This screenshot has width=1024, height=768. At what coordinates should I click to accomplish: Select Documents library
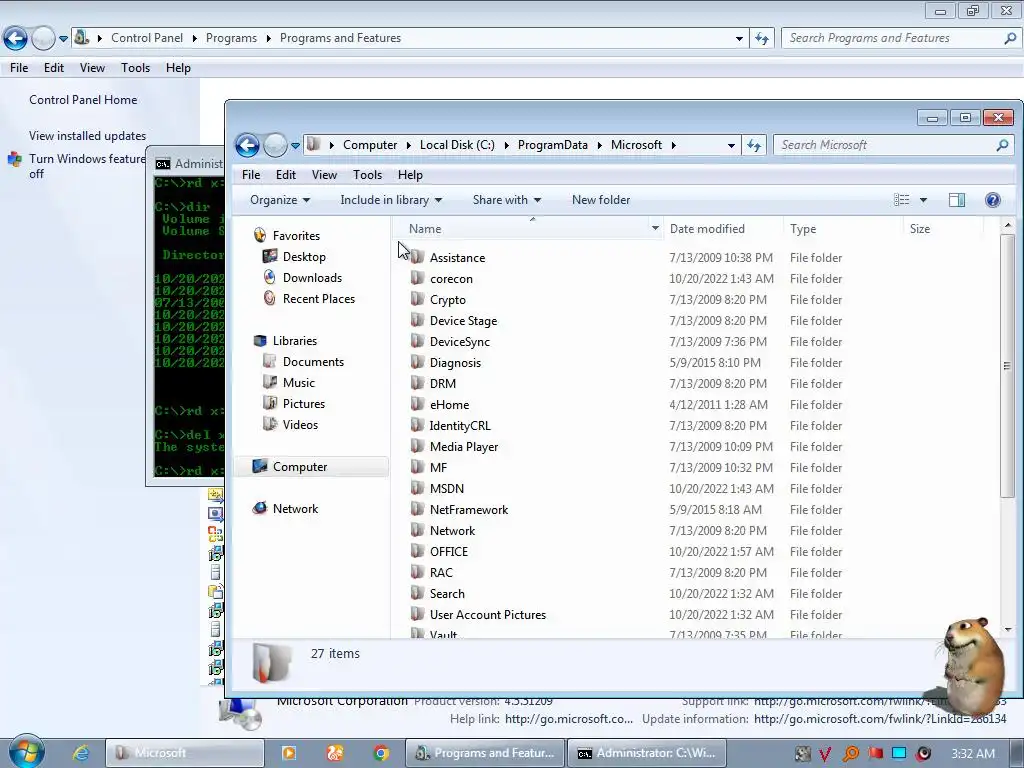pyautogui.click(x=313, y=362)
